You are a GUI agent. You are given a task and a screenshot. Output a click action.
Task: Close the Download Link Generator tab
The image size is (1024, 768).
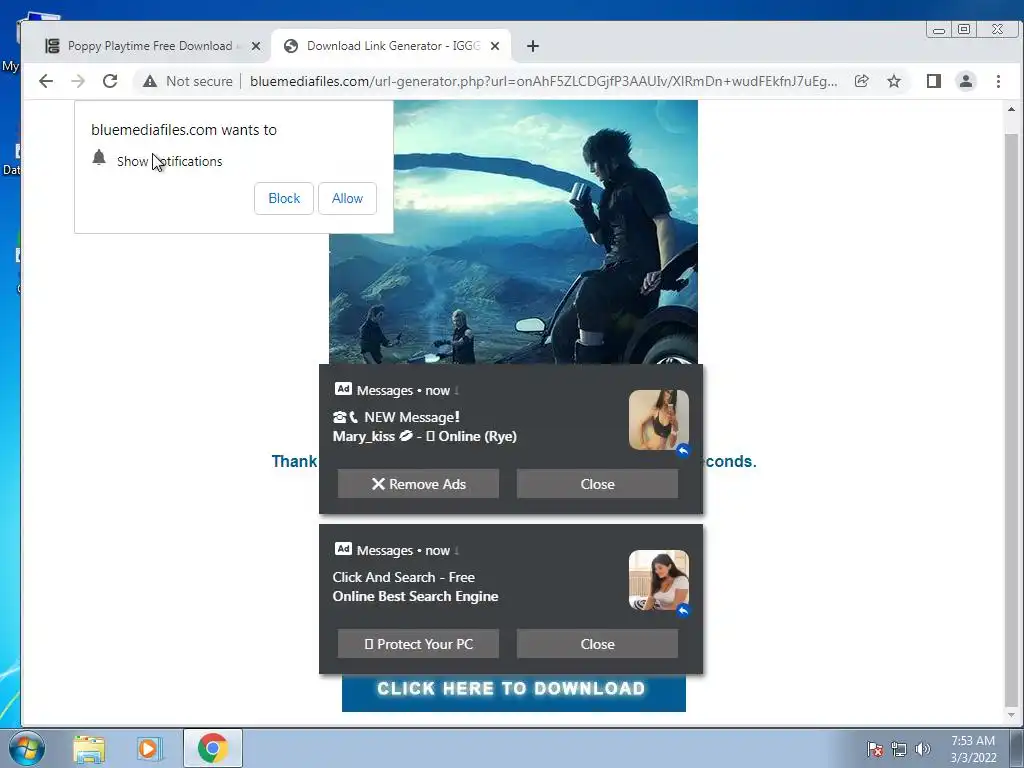(x=495, y=46)
